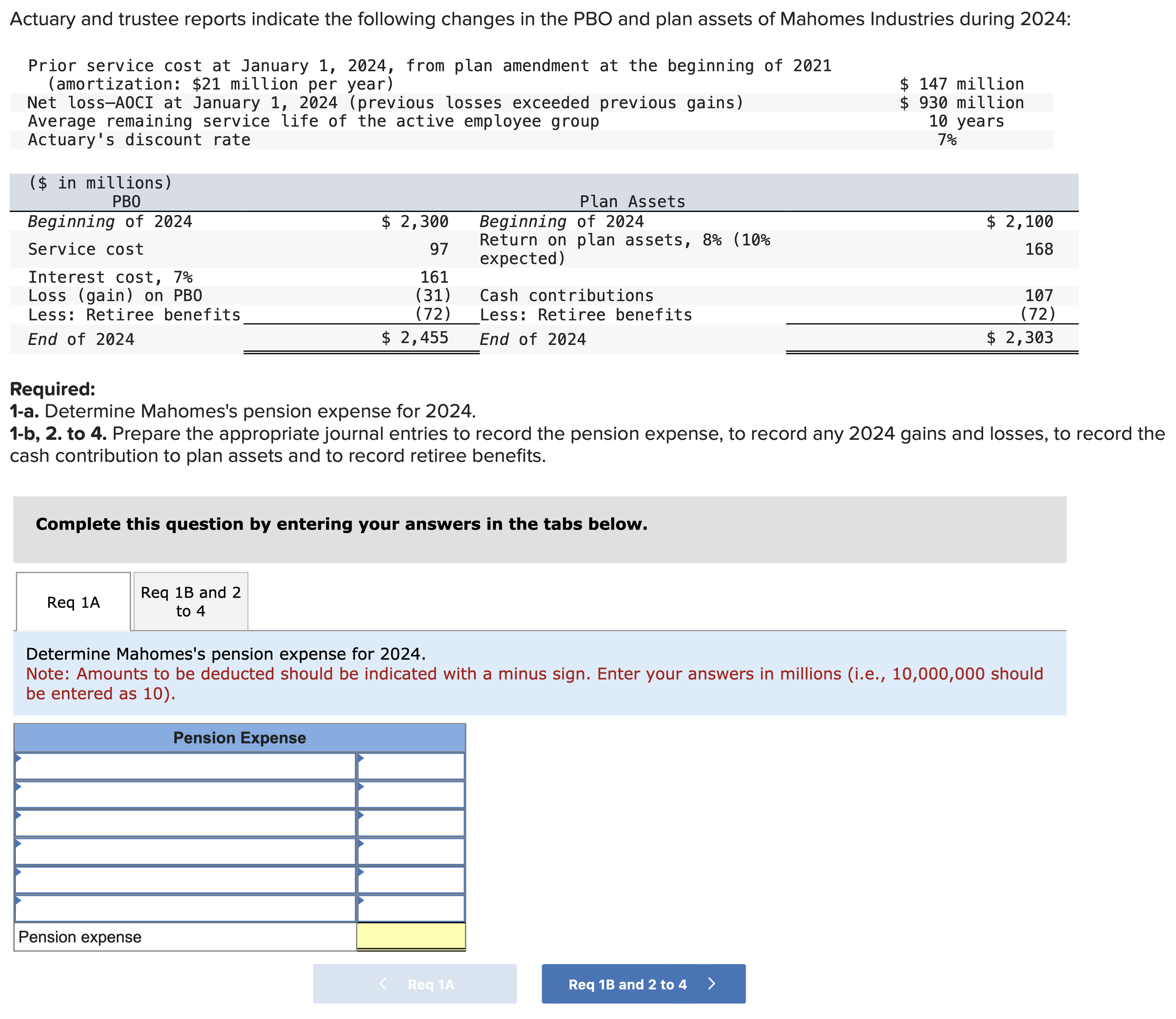Viewport: 1176px width, 1019px height.
Task: Click the '$ 2,455' PBO ending balance
Action: tap(415, 338)
